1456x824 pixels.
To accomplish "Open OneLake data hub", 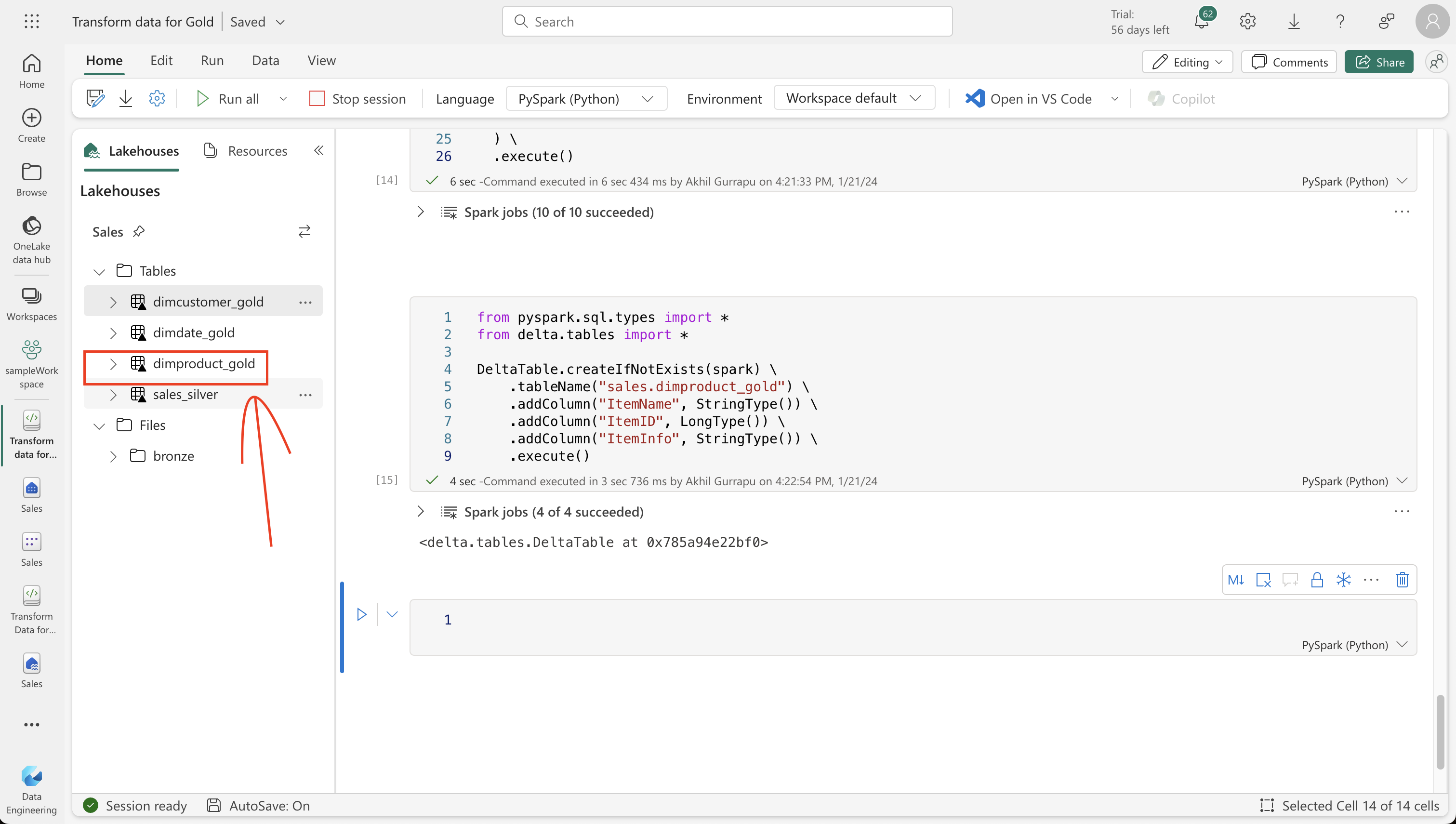I will [32, 239].
